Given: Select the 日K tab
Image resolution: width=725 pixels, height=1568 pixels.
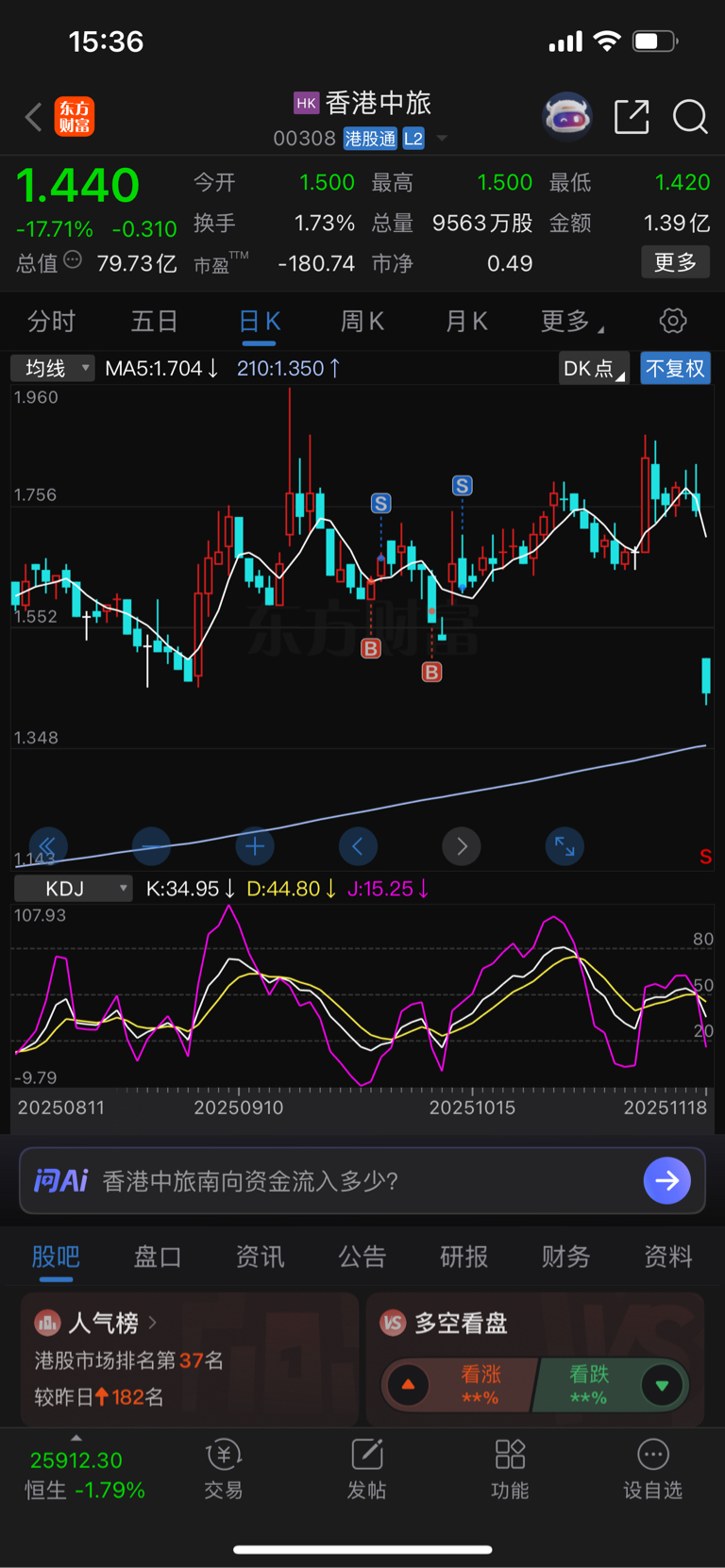Looking at the screenshot, I should pyautogui.click(x=260, y=322).
